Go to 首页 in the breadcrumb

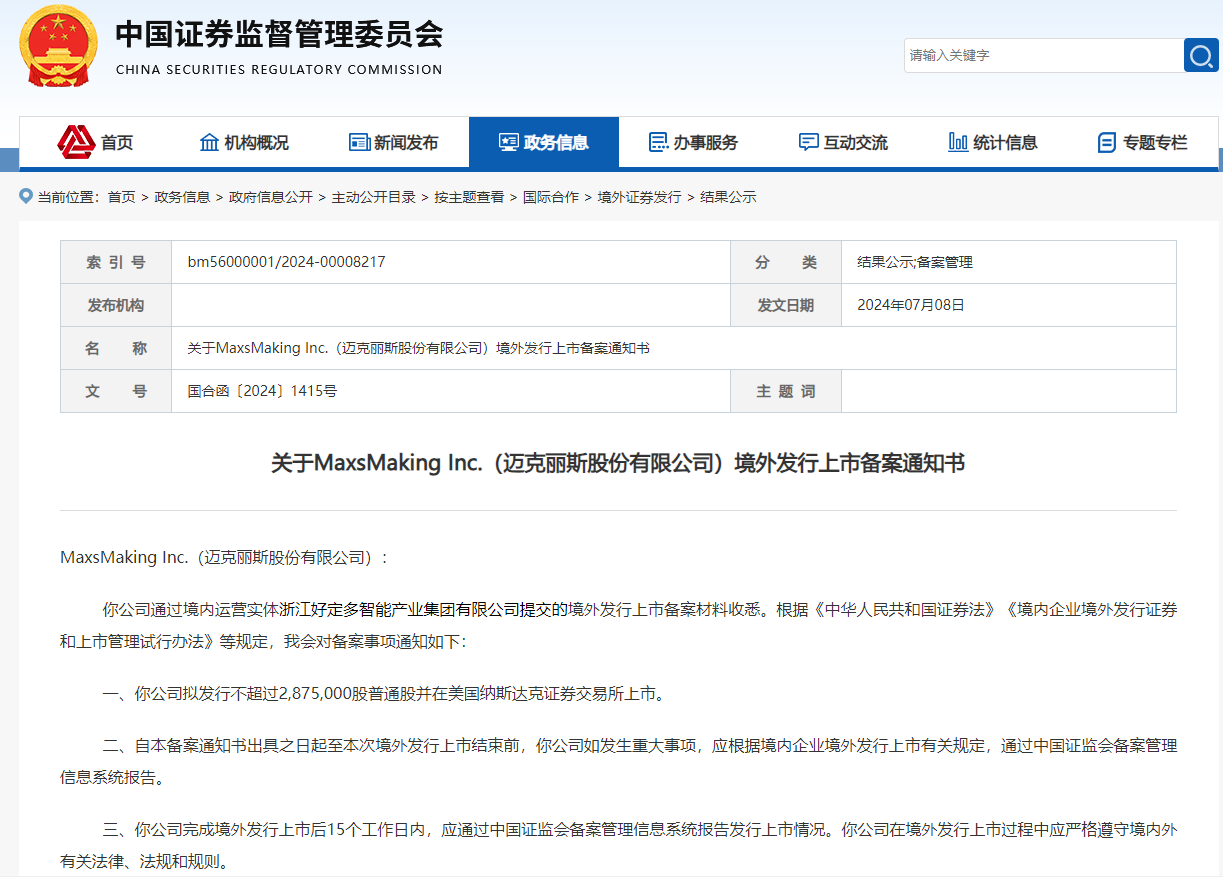pyautogui.click(x=122, y=197)
